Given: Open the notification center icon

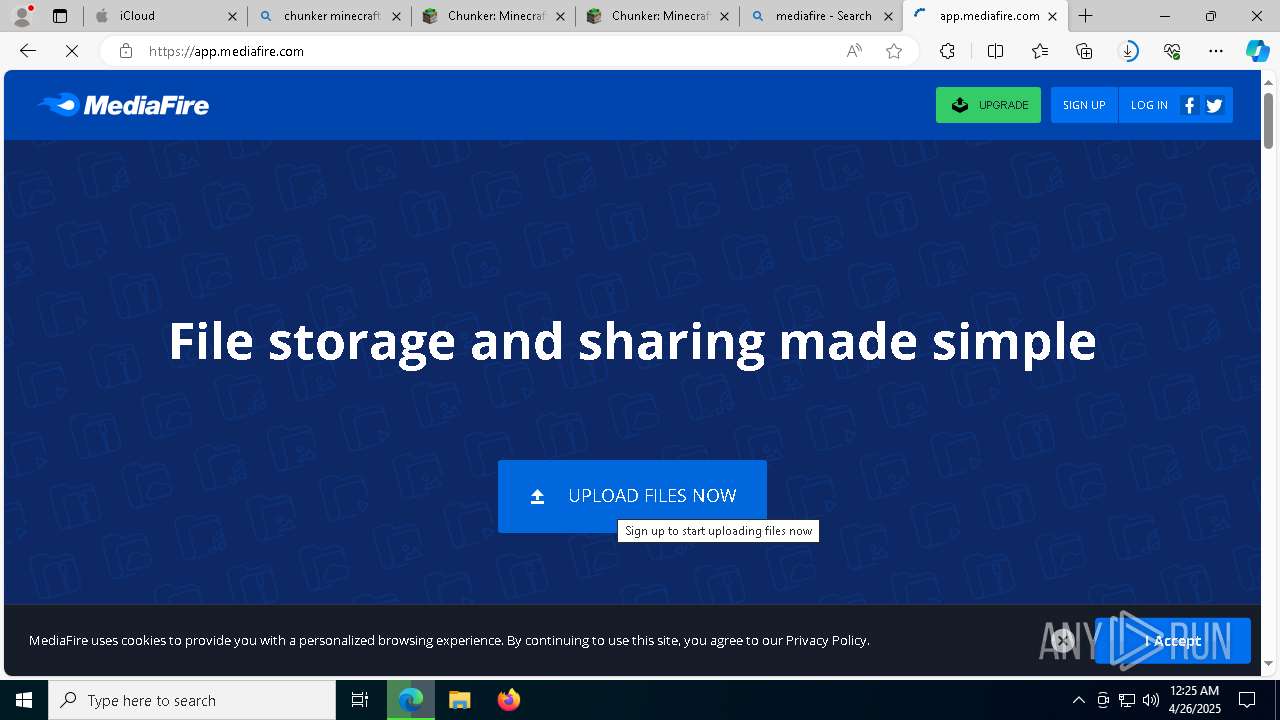Looking at the screenshot, I should point(1247,700).
